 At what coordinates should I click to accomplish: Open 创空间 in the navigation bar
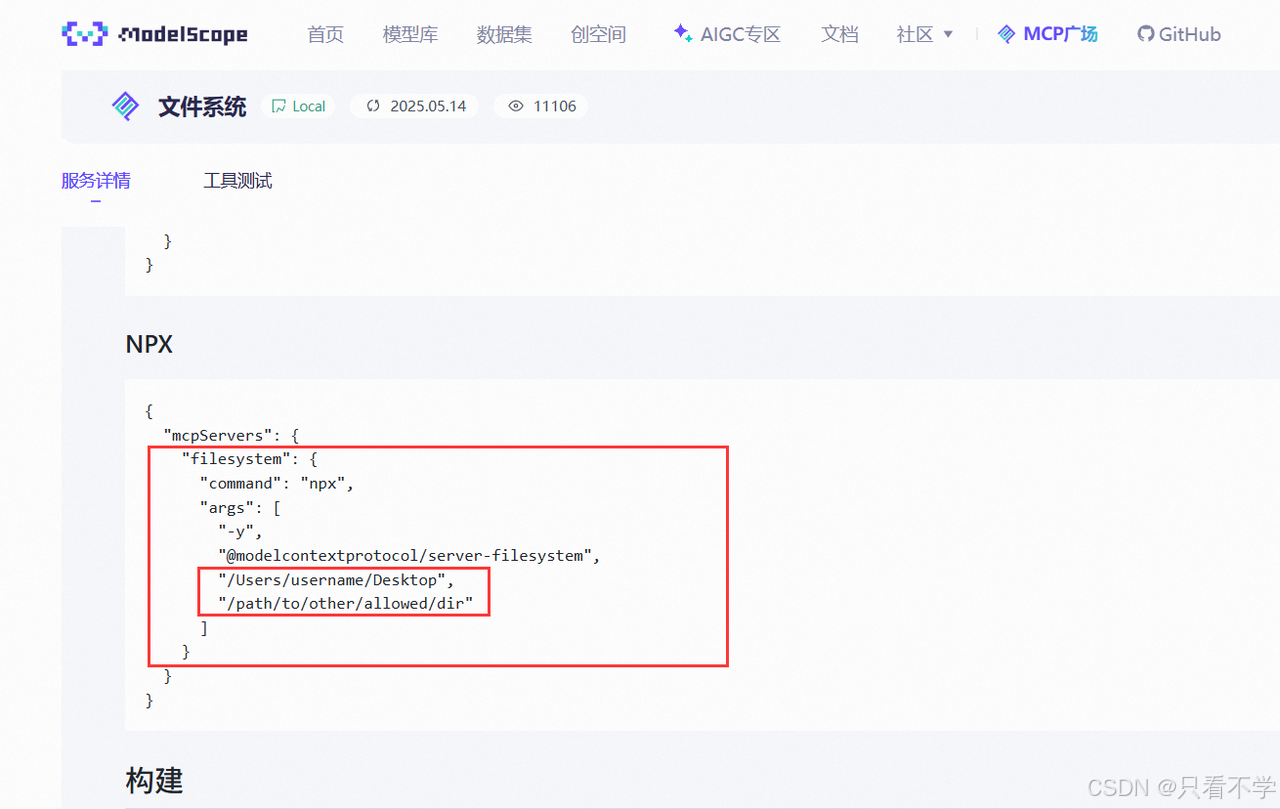[598, 34]
